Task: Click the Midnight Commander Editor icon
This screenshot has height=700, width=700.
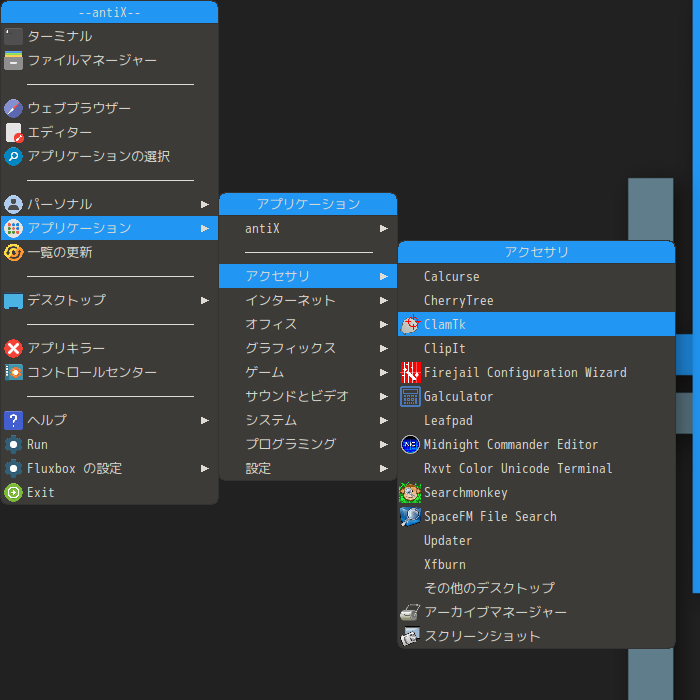Action: click(x=410, y=444)
